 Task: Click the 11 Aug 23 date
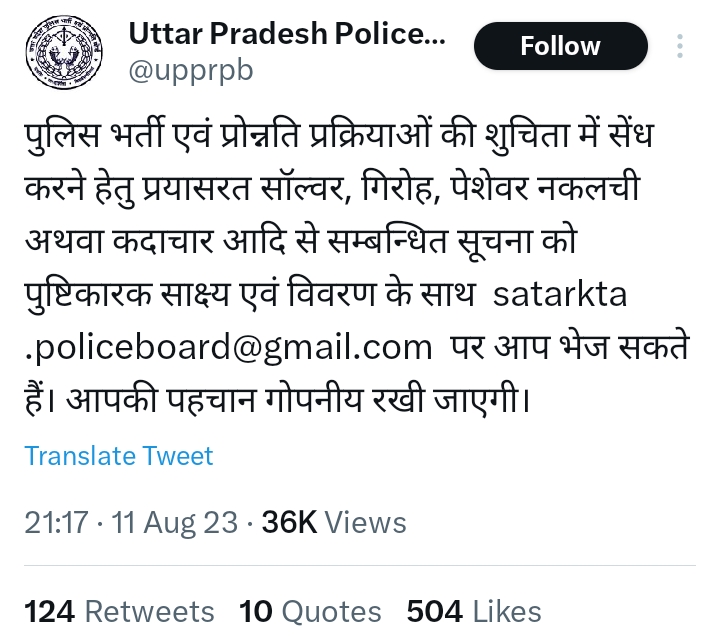tap(174, 522)
